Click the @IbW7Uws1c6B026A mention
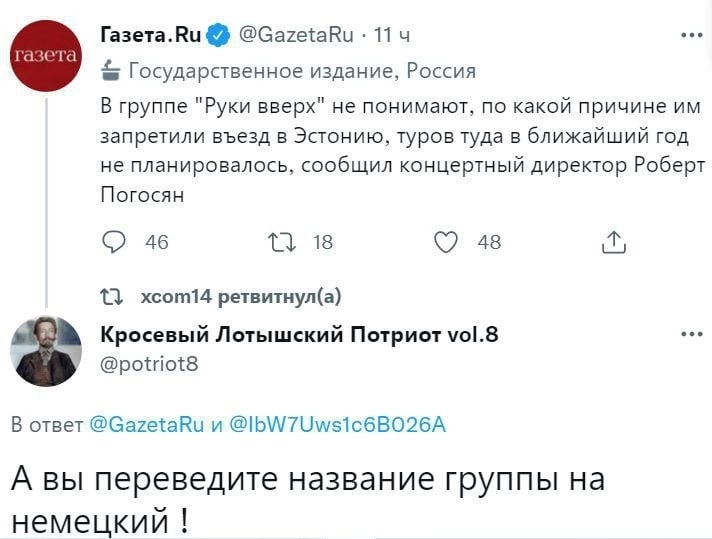Image resolution: width=712 pixels, height=539 pixels. [x=338, y=425]
